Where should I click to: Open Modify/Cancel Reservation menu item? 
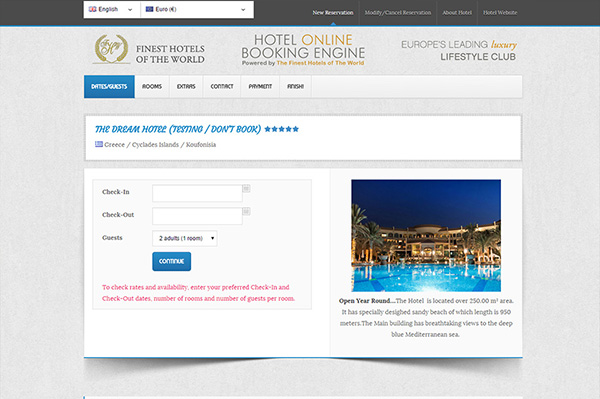pos(398,13)
